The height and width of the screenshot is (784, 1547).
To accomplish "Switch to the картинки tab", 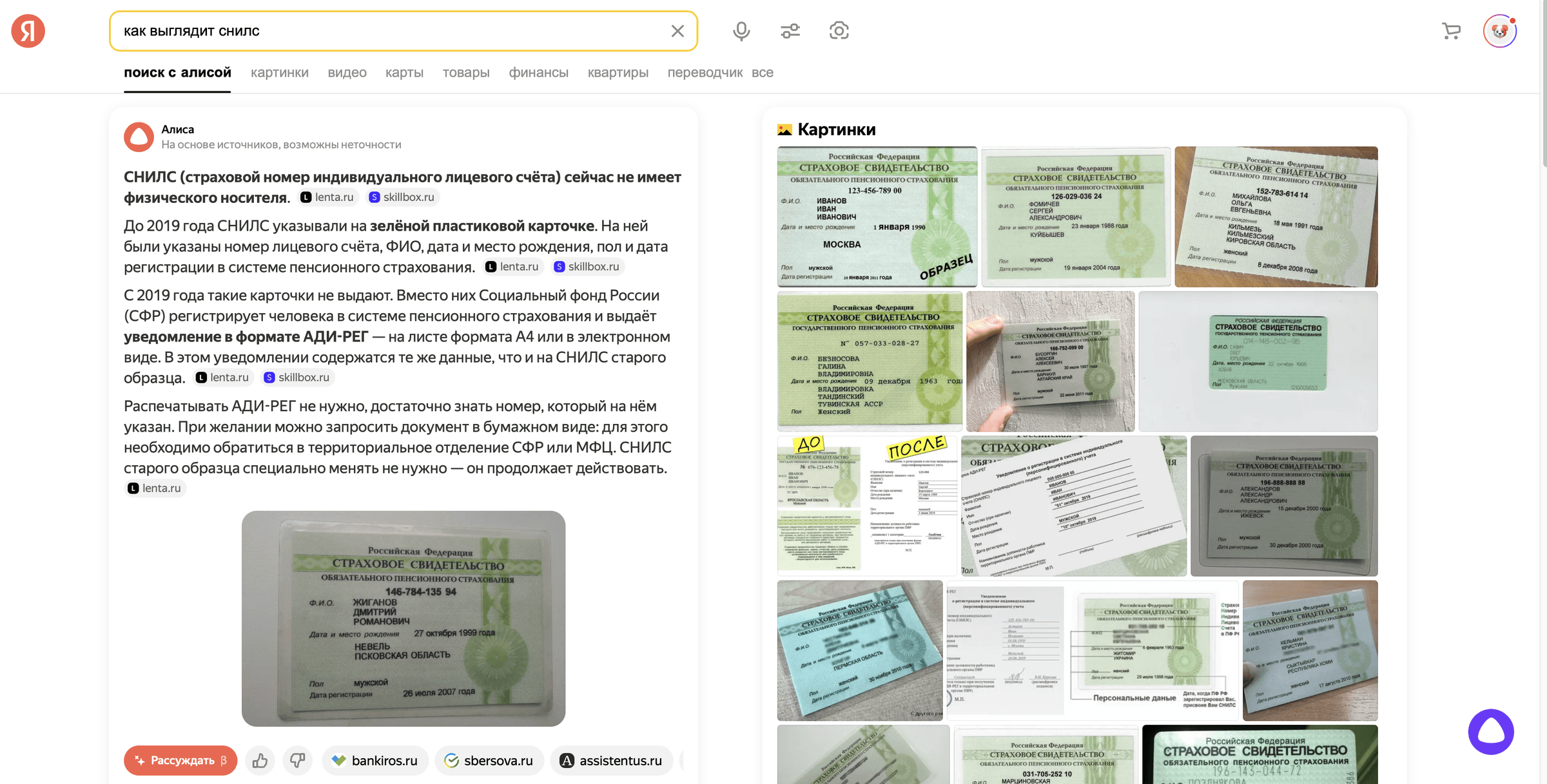I will (x=279, y=73).
